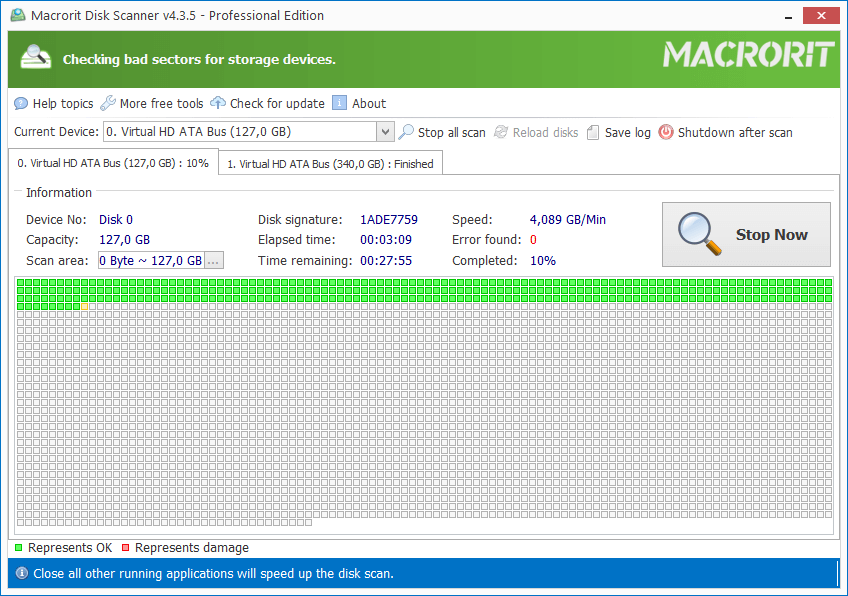Select the Current Device combo box
This screenshot has height=596, width=848.
click(x=248, y=131)
